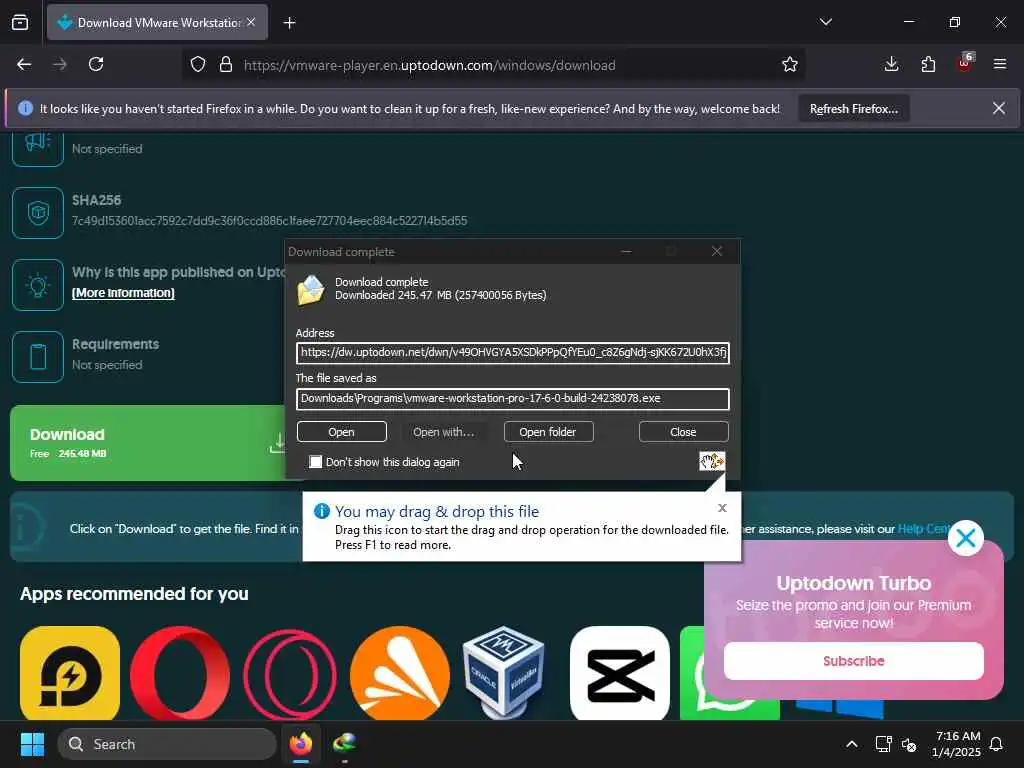Click the taskbar Search box

(x=167, y=744)
